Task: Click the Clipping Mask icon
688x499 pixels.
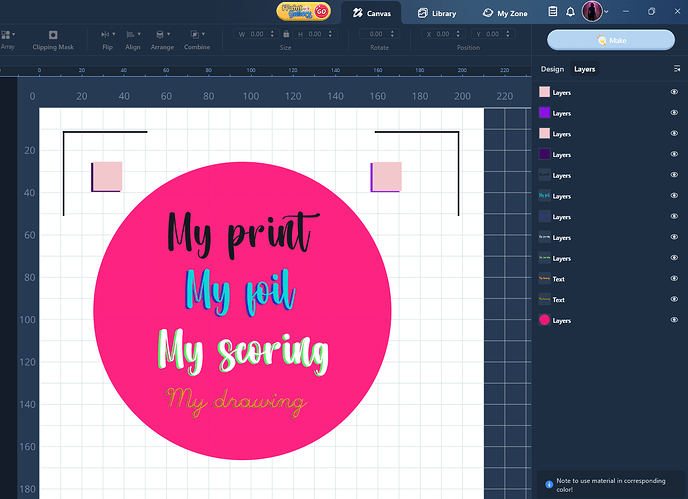Action: (x=52, y=34)
